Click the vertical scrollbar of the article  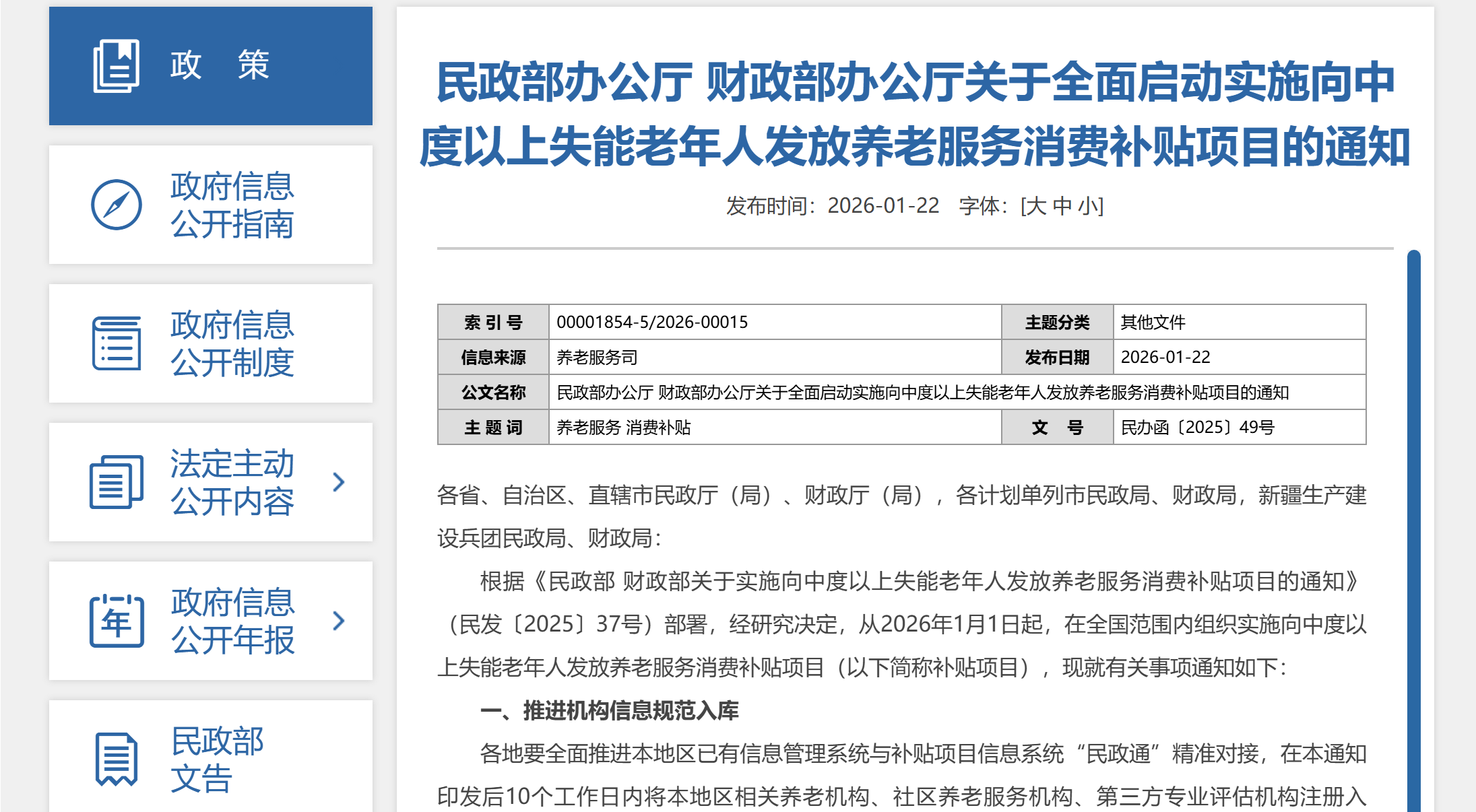click(1413, 531)
